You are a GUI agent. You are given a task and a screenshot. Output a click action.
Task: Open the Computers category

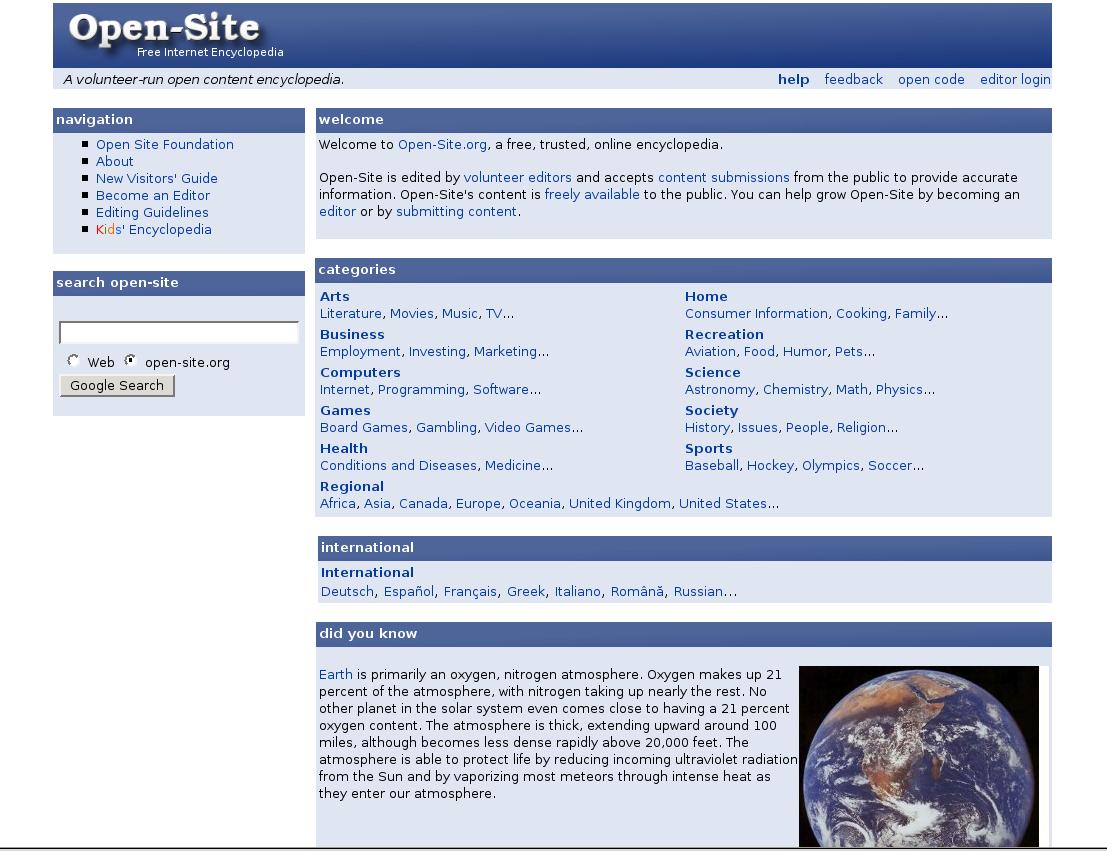coord(360,373)
